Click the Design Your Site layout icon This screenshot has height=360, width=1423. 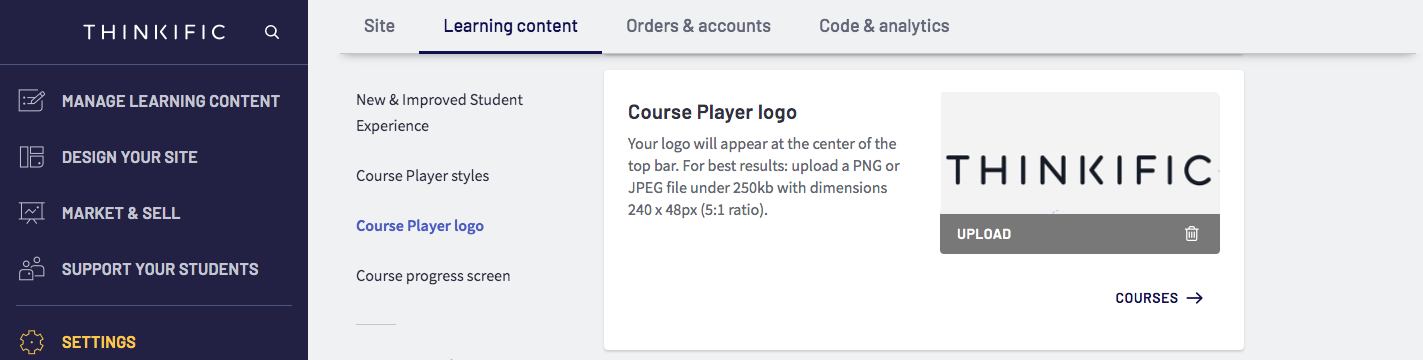click(32, 157)
